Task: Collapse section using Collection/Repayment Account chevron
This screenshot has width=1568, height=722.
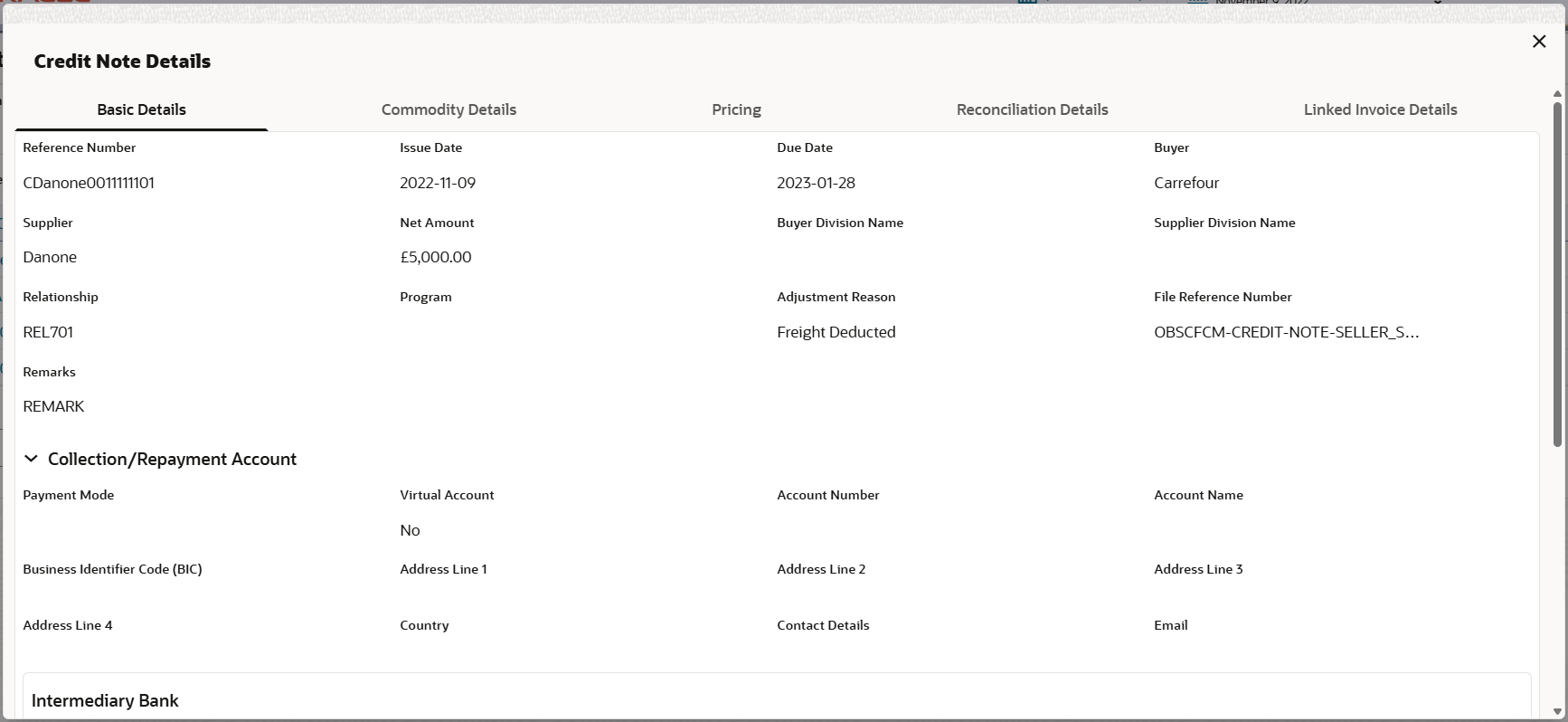Action: (x=31, y=459)
